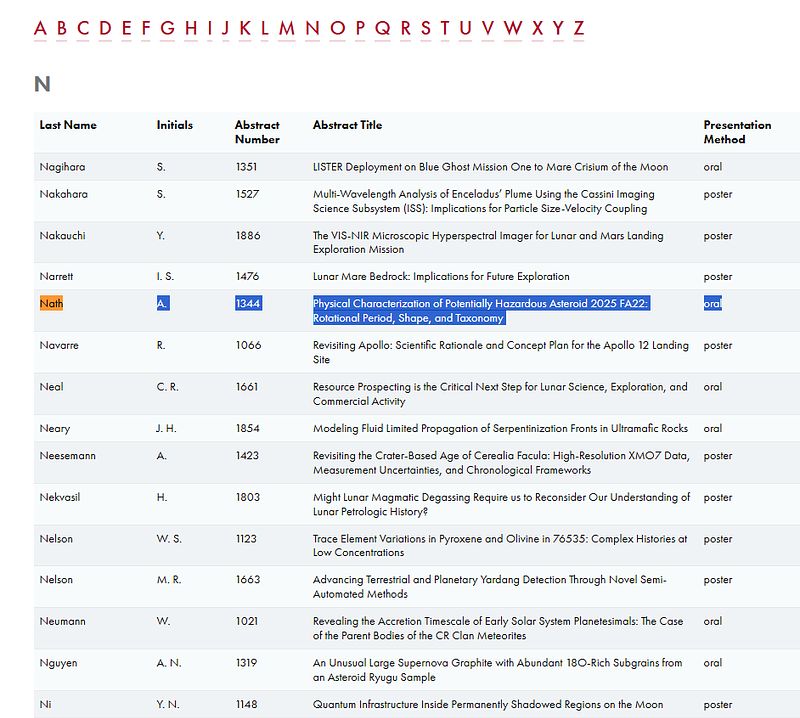Navigate to the letter H authors
Image resolution: width=800 pixels, height=718 pixels.
click(191, 28)
